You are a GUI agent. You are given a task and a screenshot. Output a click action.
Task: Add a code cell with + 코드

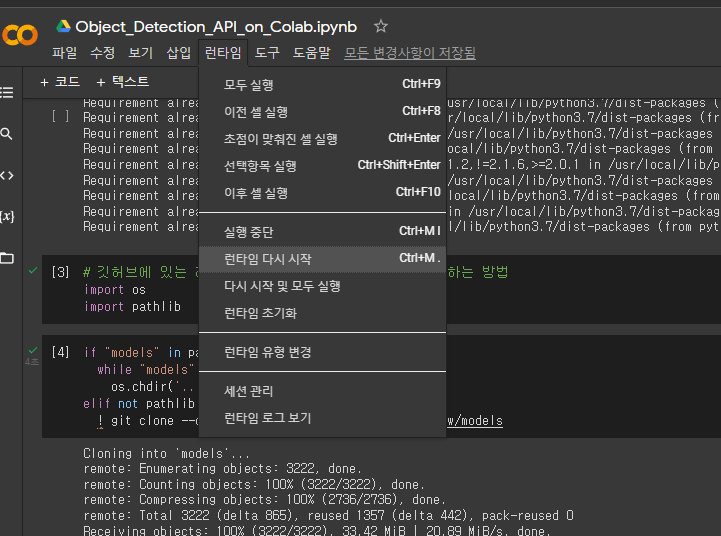(x=60, y=82)
